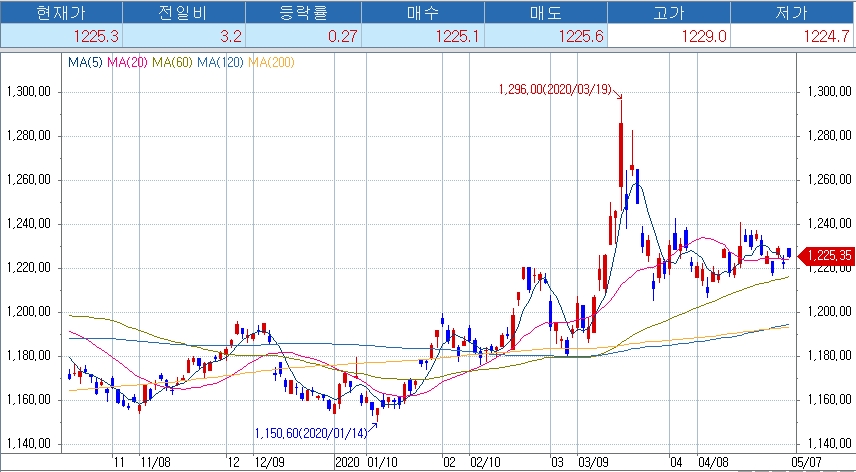Click the 1,150.60 (2020/01/14) low annotation
This screenshot has width=856, height=472.
click(313, 431)
